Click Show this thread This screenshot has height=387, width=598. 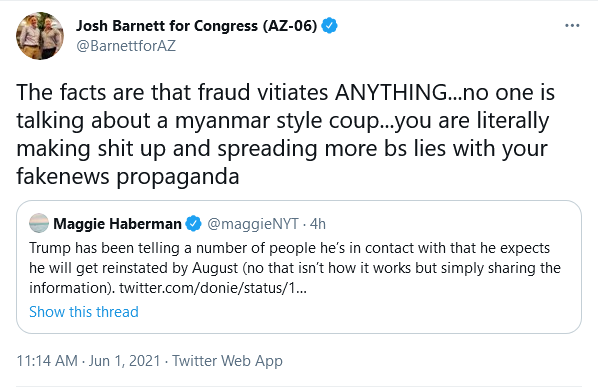point(84,312)
